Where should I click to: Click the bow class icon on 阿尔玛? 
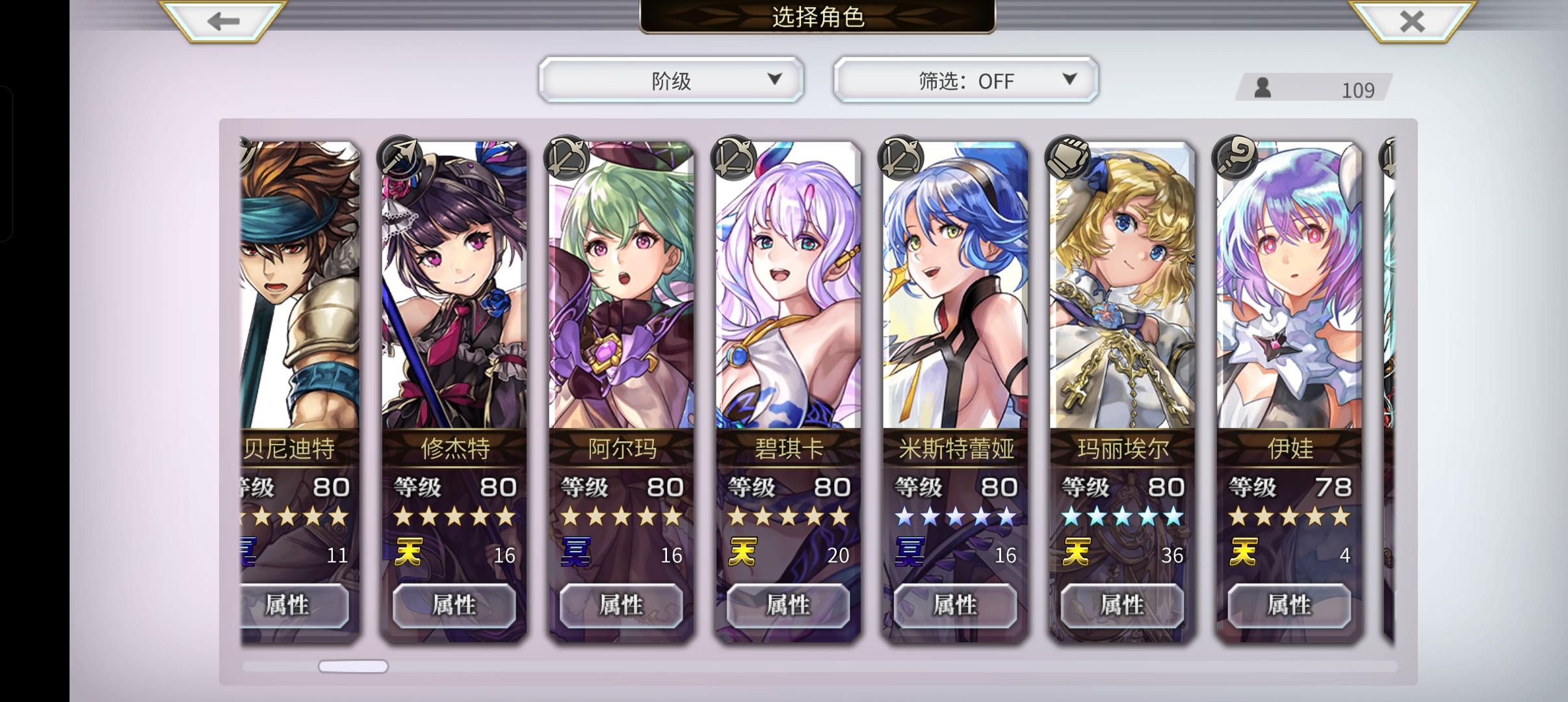pos(567,157)
